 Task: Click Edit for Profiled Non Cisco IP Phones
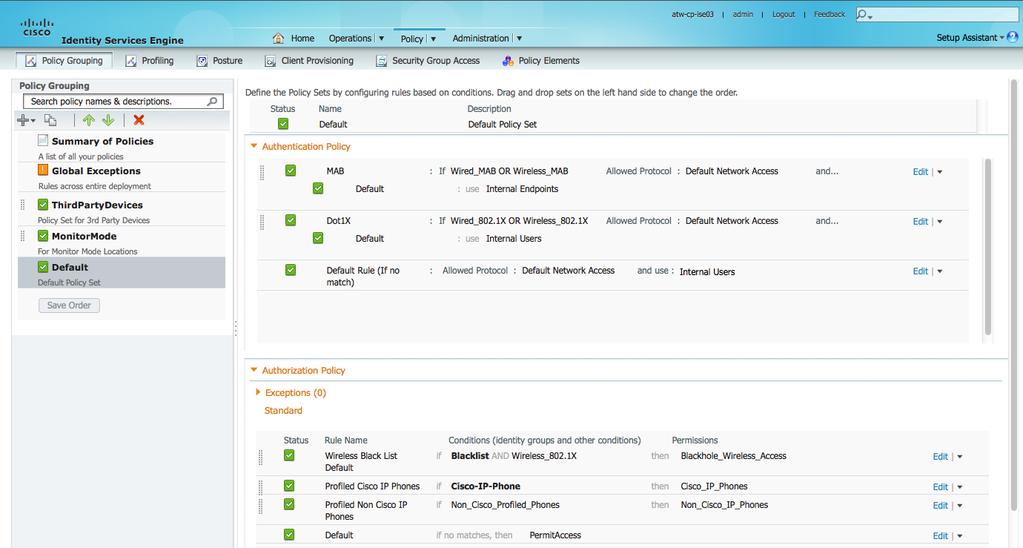click(940, 505)
